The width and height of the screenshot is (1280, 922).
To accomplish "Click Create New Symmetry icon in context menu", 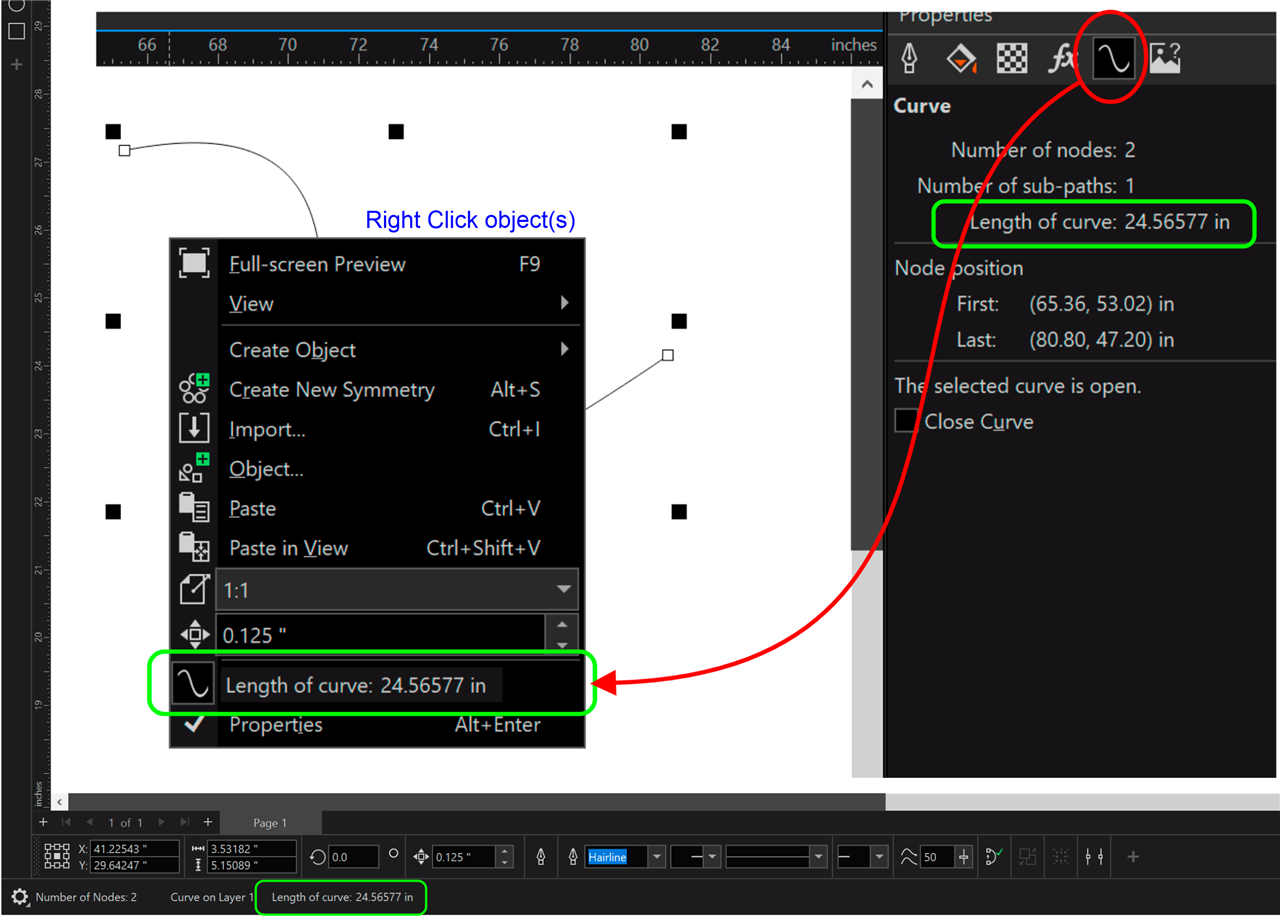I will (x=194, y=389).
